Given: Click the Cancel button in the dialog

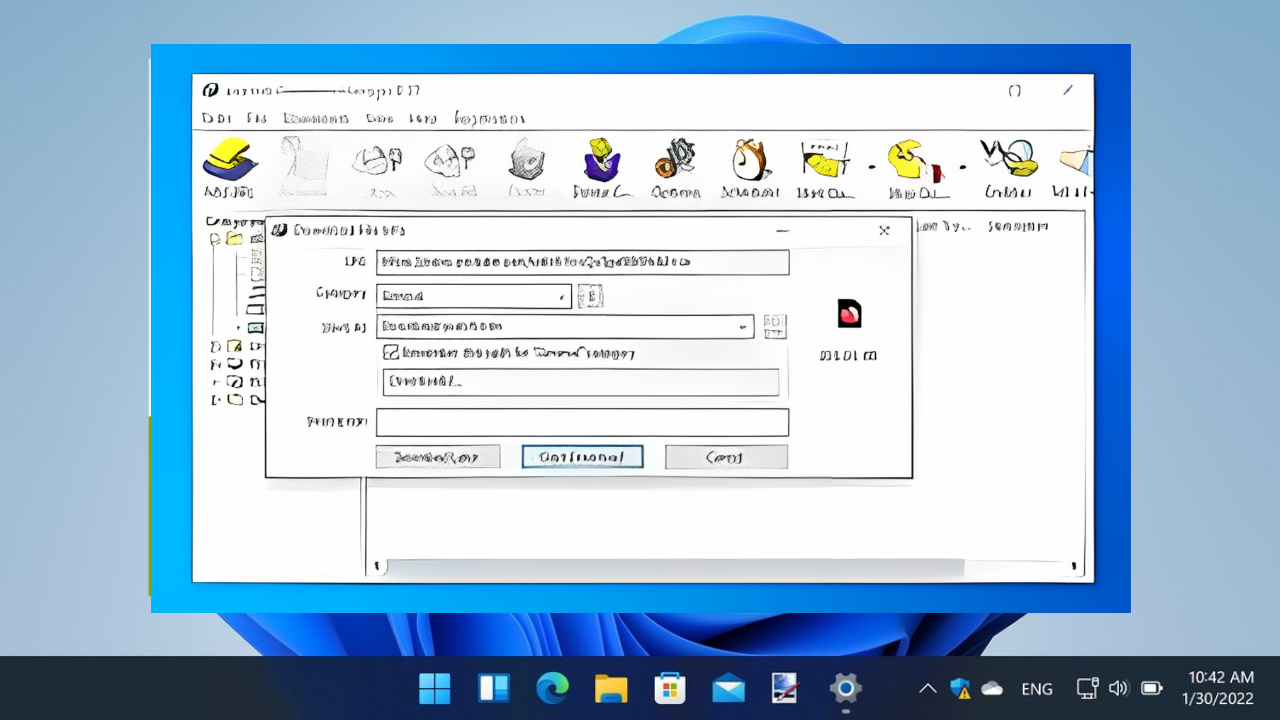Looking at the screenshot, I should click(x=726, y=457).
